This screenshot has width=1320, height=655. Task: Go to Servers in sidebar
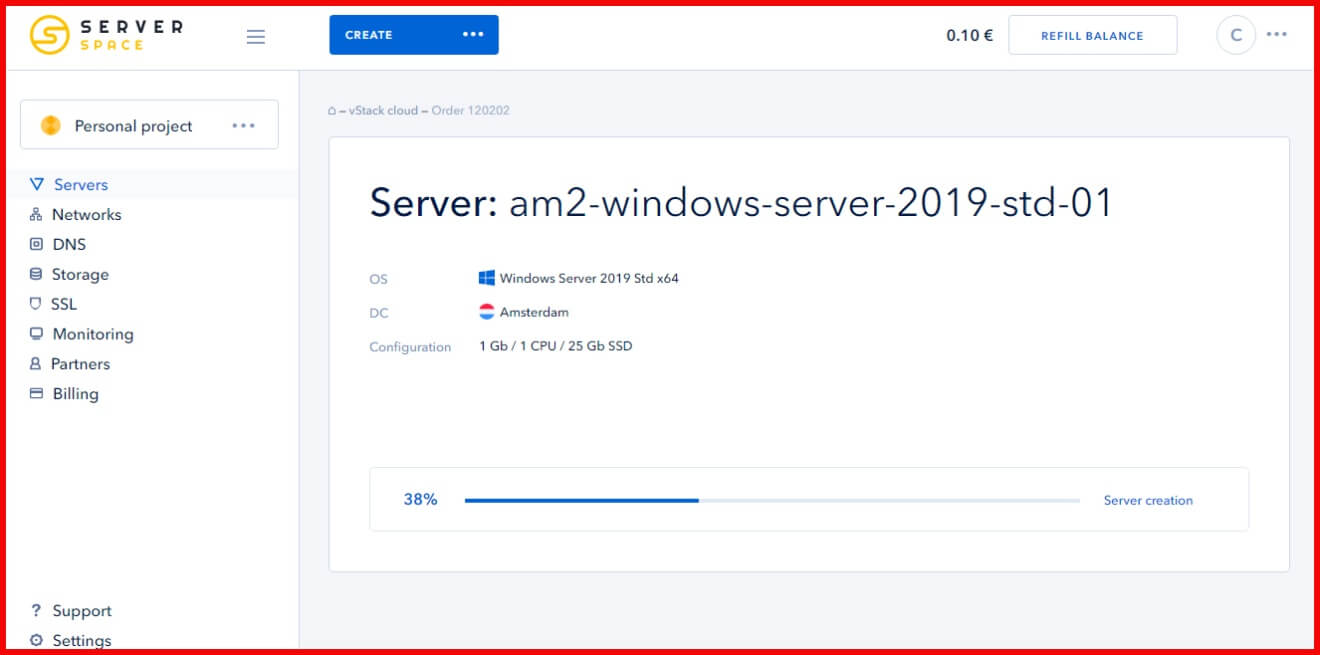[x=81, y=184]
